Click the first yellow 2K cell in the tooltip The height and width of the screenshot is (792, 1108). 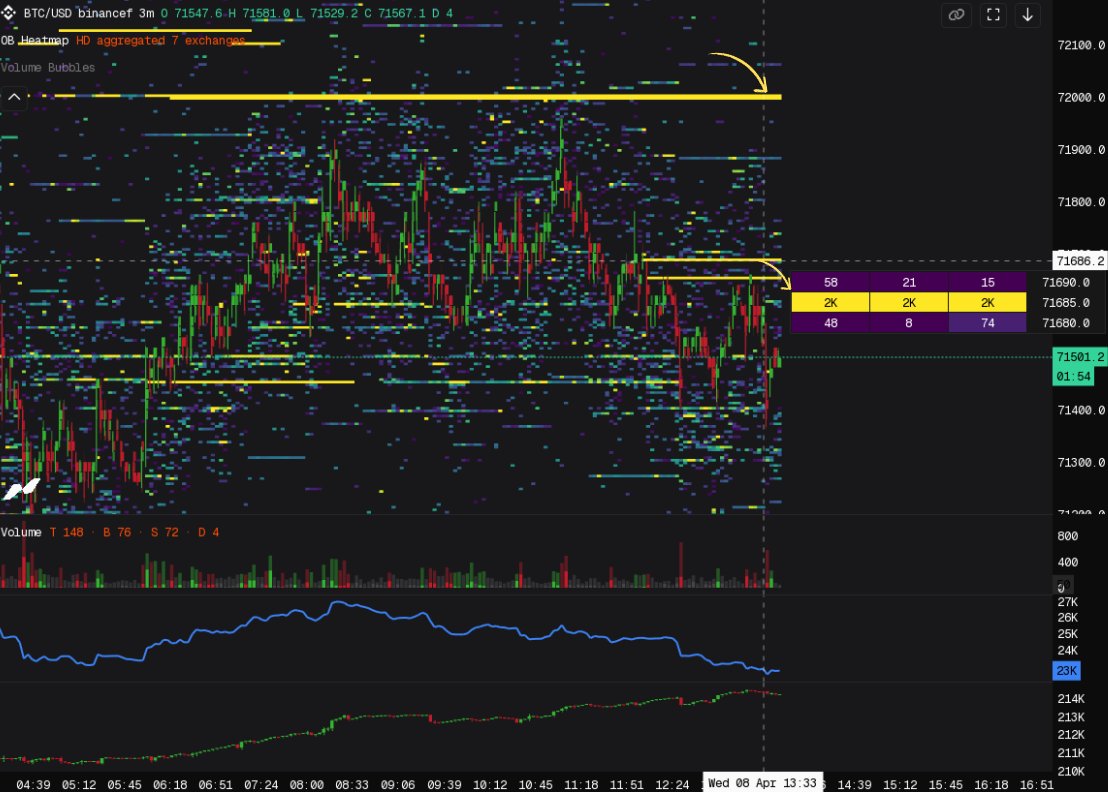pos(830,302)
